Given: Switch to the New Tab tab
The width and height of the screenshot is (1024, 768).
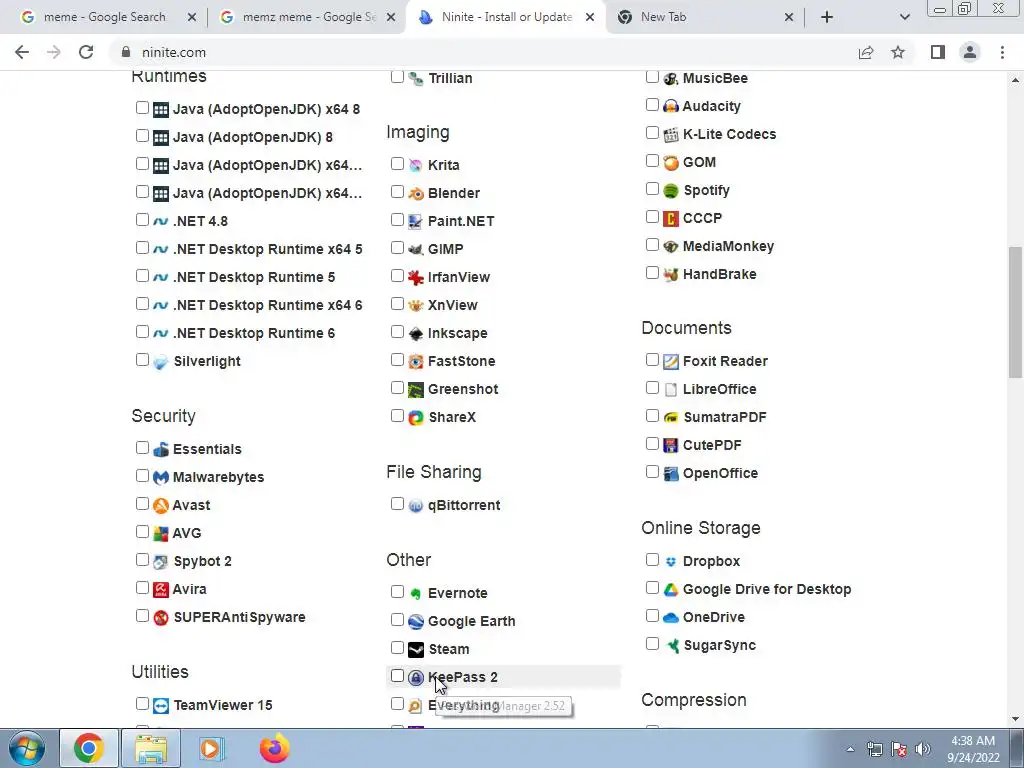Looking at the screenshot, I should point(704,17).
